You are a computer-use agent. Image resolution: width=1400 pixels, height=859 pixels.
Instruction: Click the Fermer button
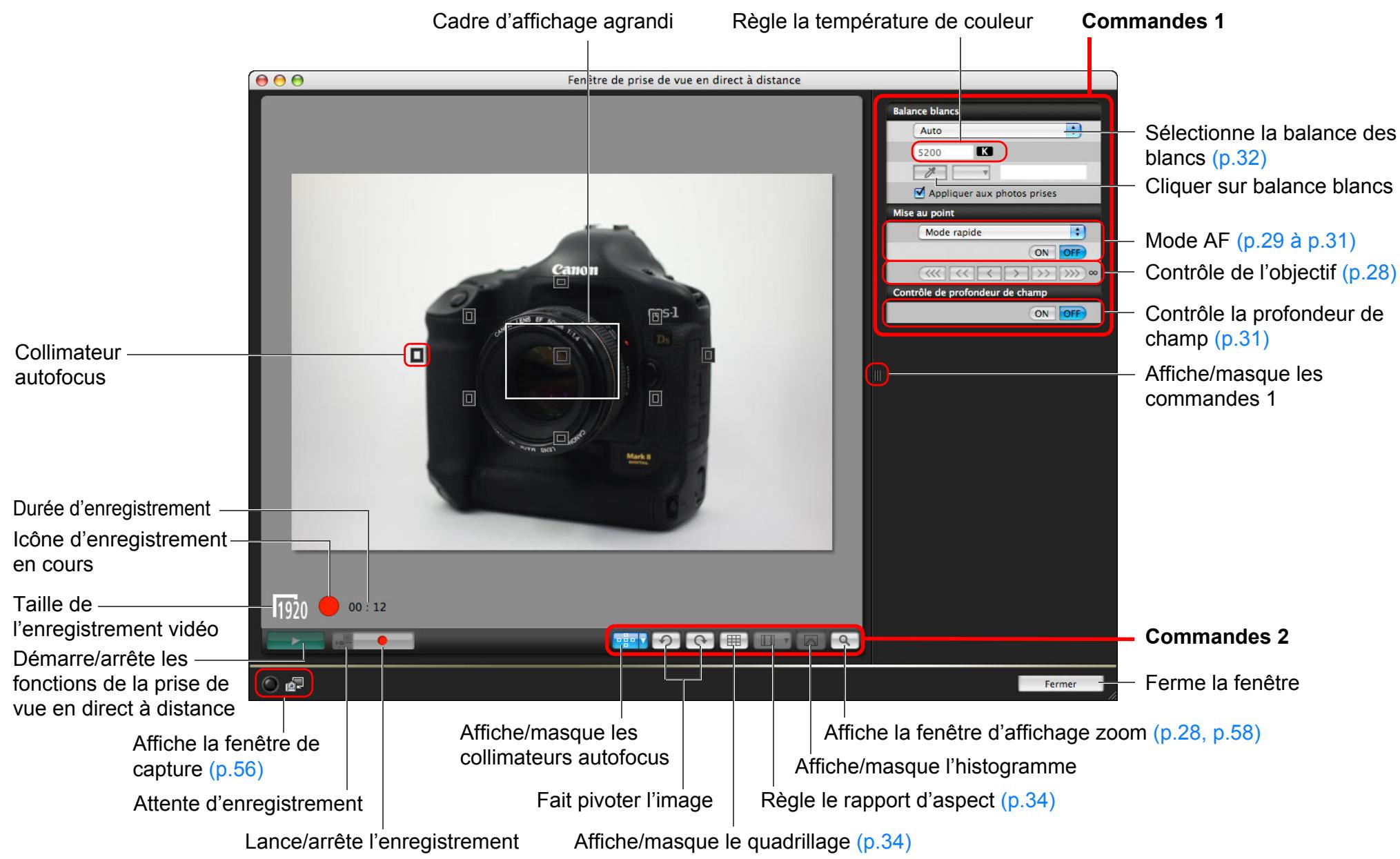[x=1061, y=684]
